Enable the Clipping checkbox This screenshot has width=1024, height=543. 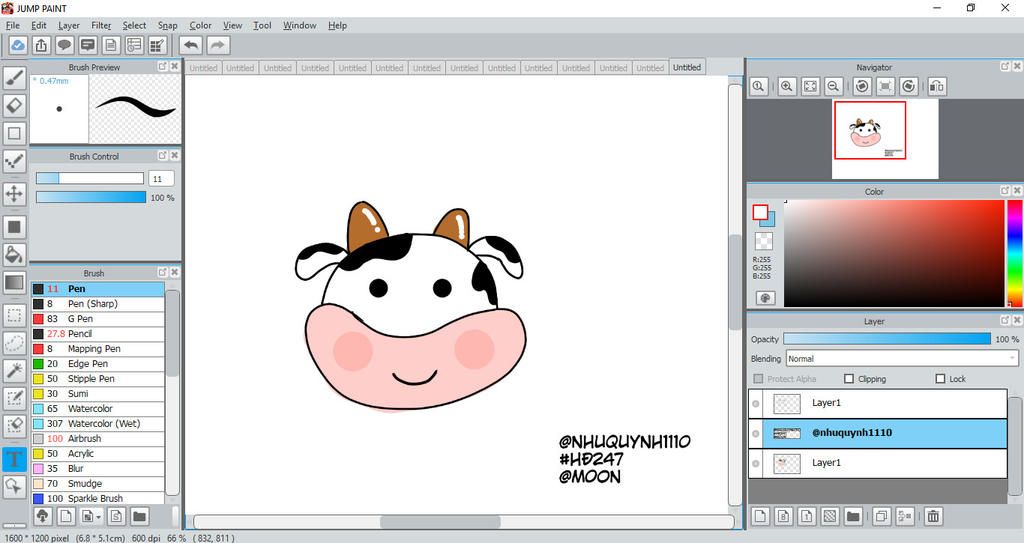[x=849, y=379]
